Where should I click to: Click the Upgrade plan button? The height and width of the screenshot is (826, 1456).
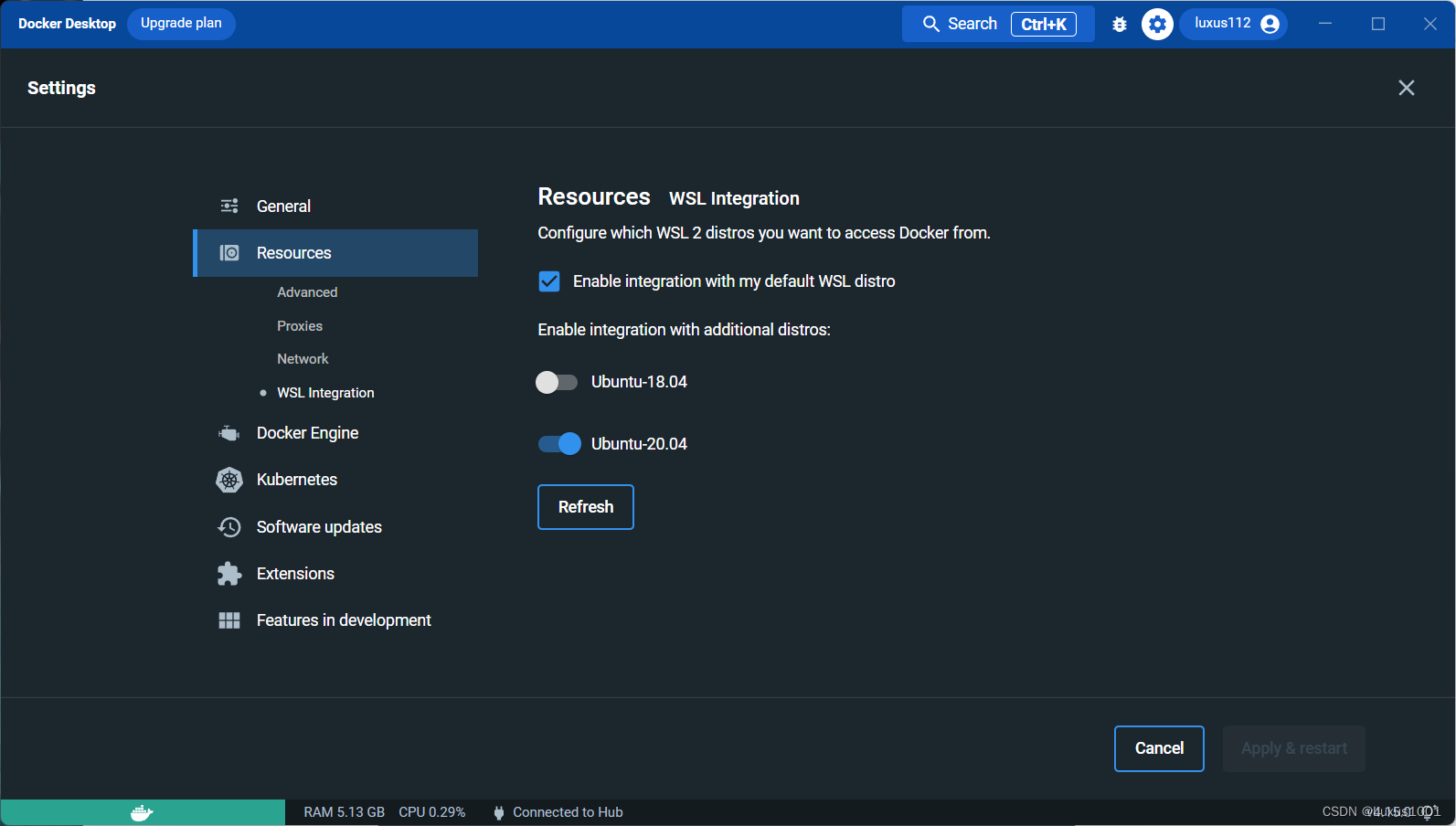tap(181, 24)
